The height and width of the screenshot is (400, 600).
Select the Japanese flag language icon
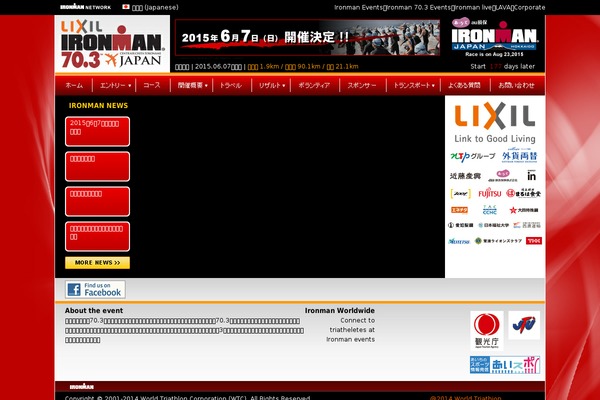pyautogui.click(x=126, y=7)
